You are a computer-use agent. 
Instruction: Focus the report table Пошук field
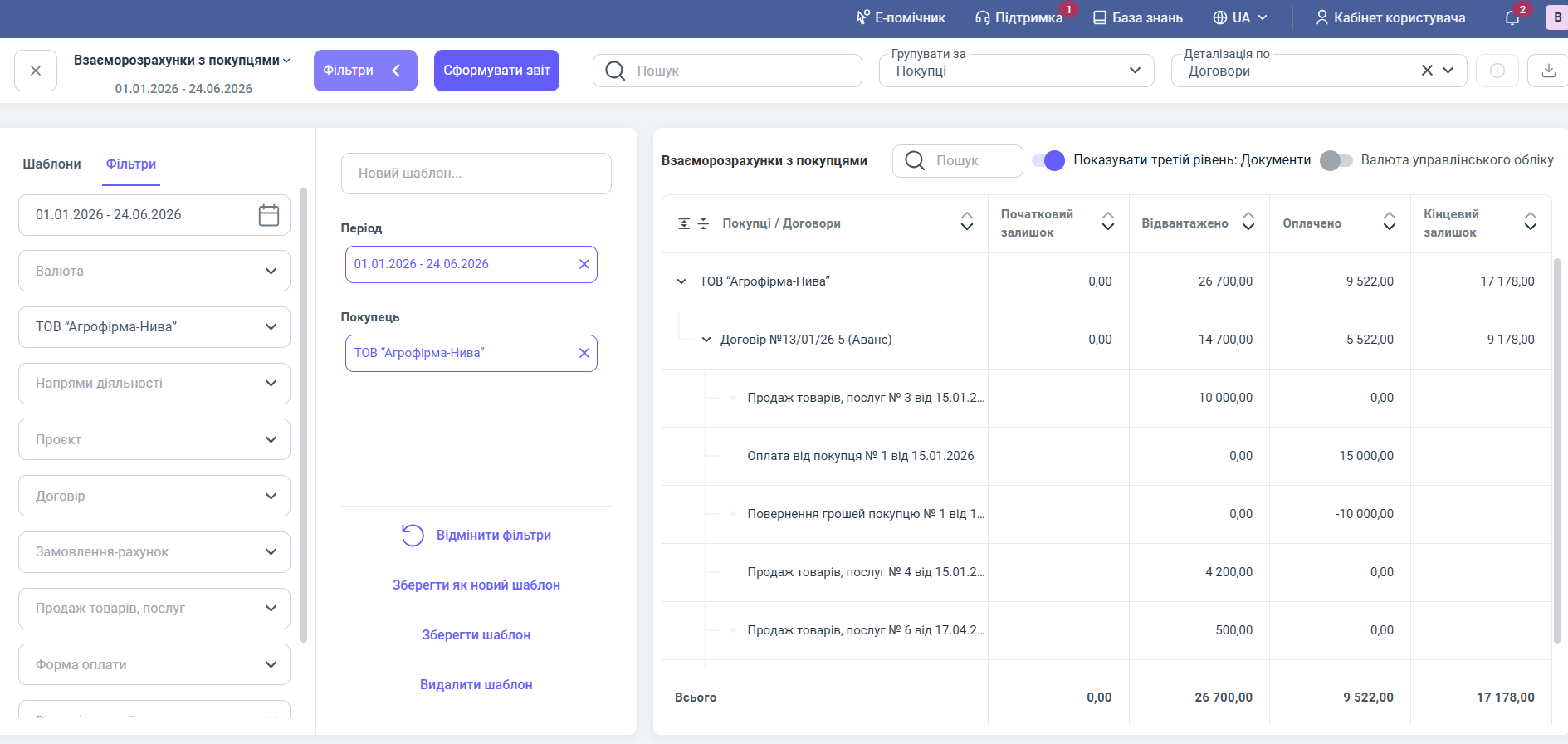[958, 160]
